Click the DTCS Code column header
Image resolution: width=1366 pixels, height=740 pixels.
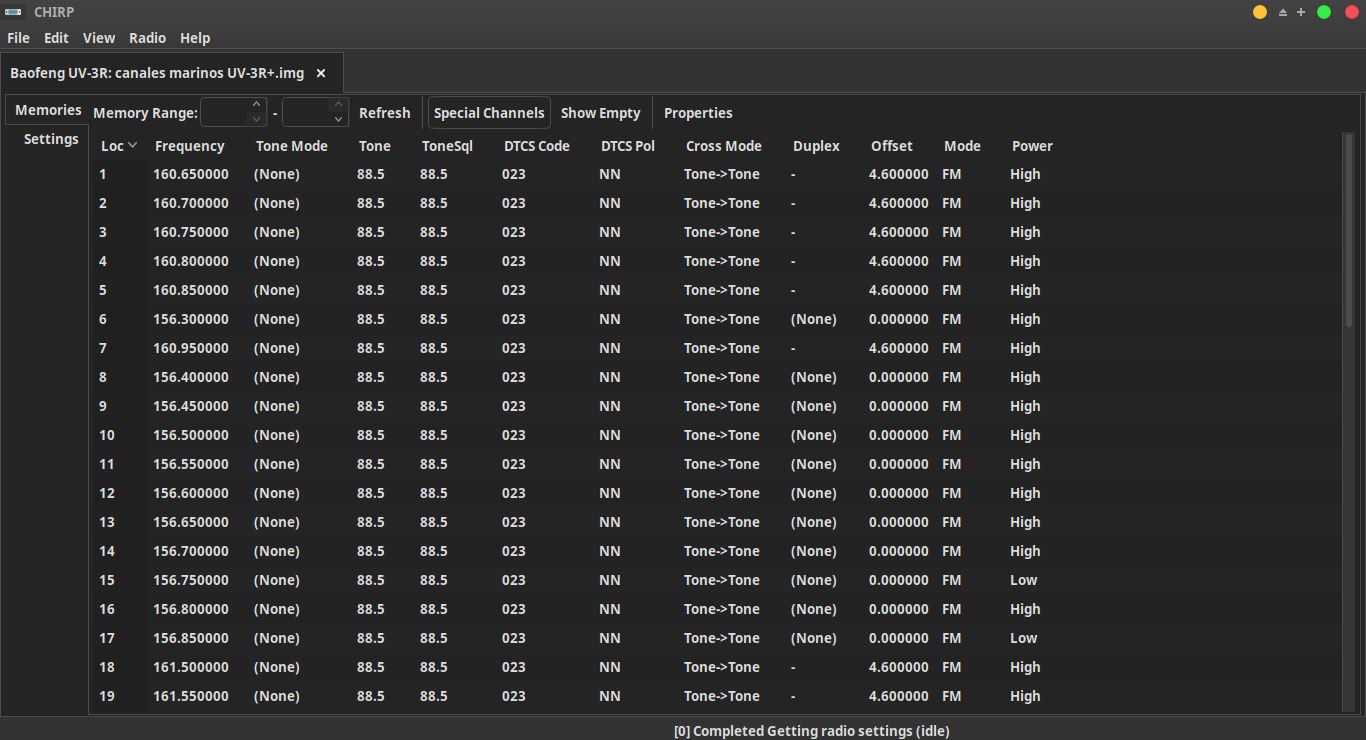point(537,146)
